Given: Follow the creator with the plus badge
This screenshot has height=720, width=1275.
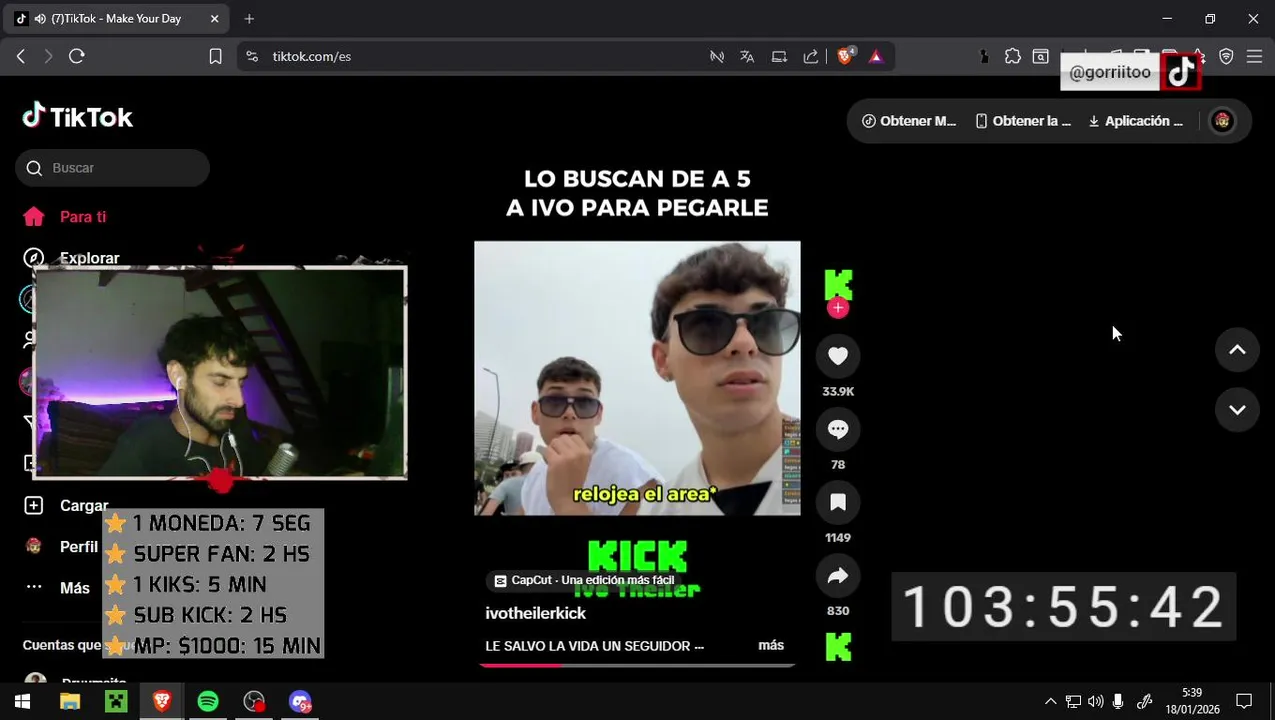Looking at the screenshot, I should [x=838, y=308].
